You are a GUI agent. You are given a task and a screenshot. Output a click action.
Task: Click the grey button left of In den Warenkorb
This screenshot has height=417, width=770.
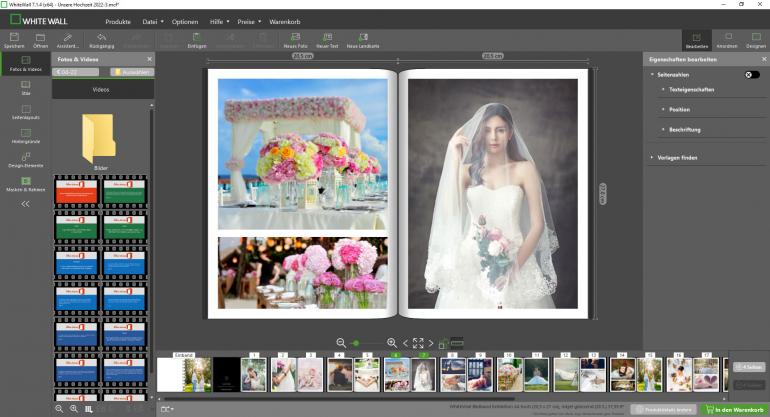(664, 409)
